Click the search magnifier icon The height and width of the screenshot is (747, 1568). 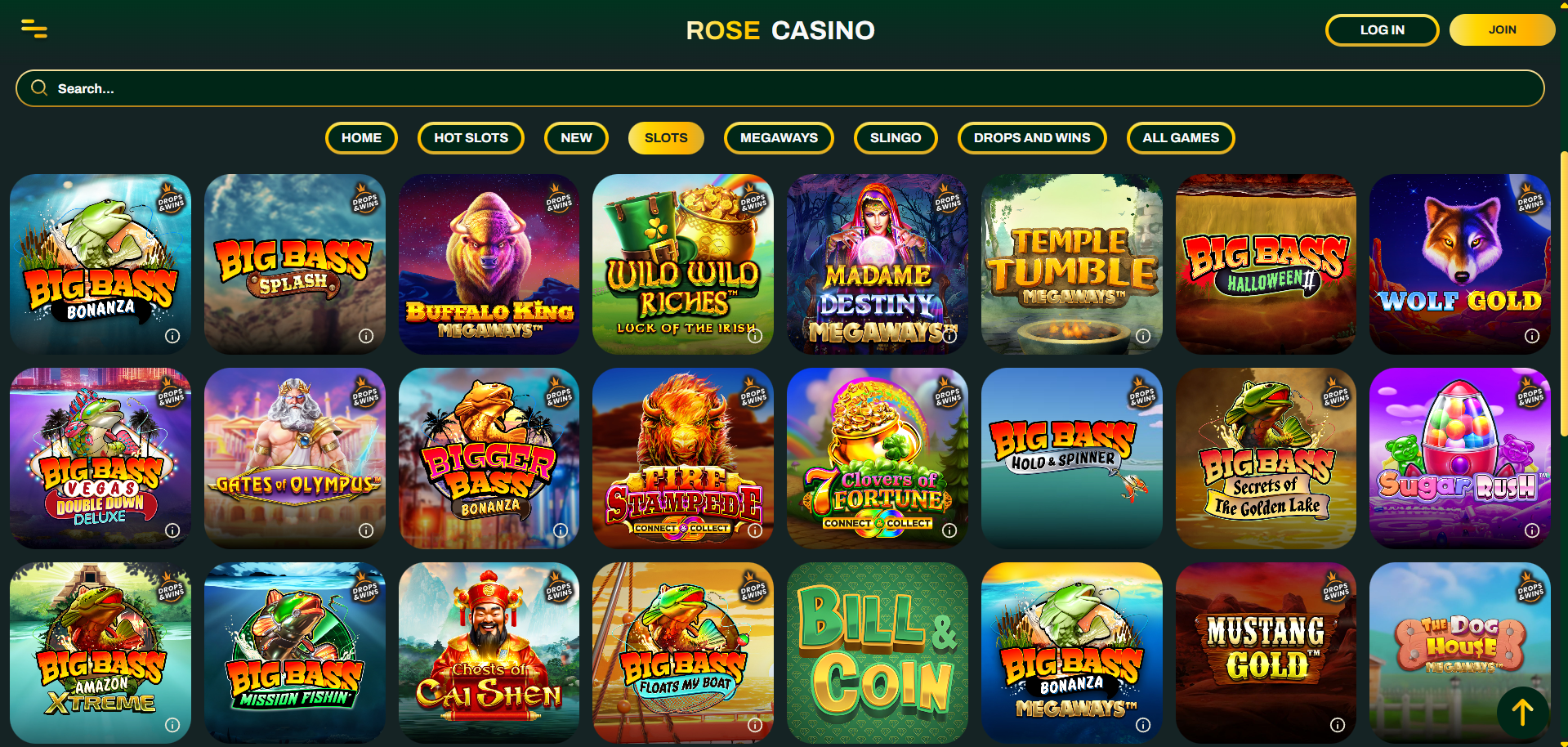[39, 87]
